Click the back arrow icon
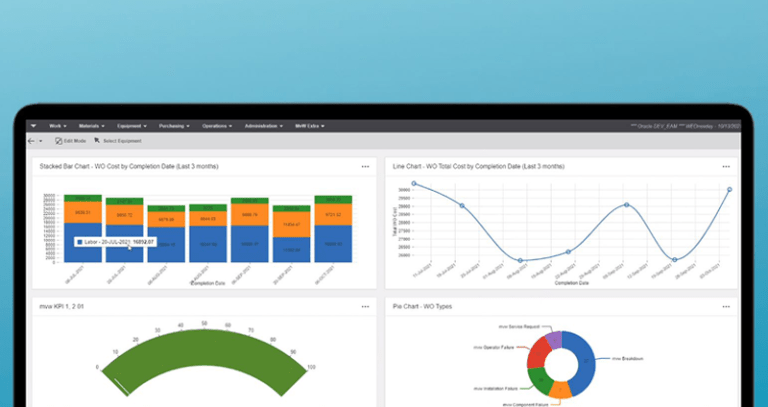The height and width of the screenshot is (407, 768). click(31, 141)
